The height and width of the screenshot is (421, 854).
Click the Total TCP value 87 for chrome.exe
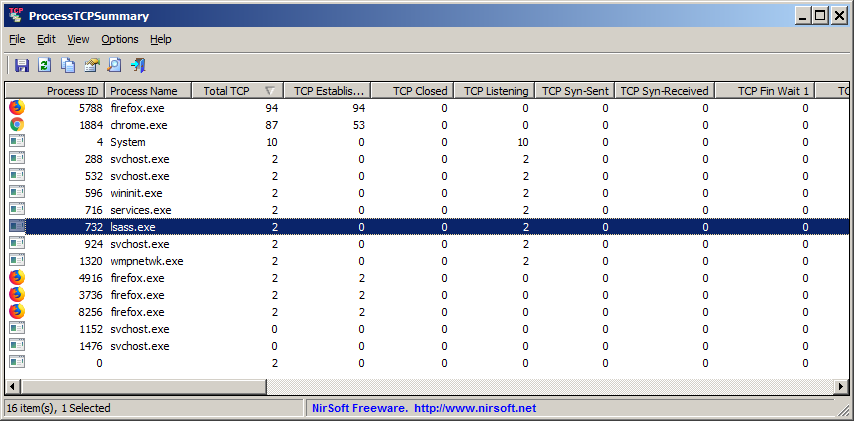tap(272, 125)
